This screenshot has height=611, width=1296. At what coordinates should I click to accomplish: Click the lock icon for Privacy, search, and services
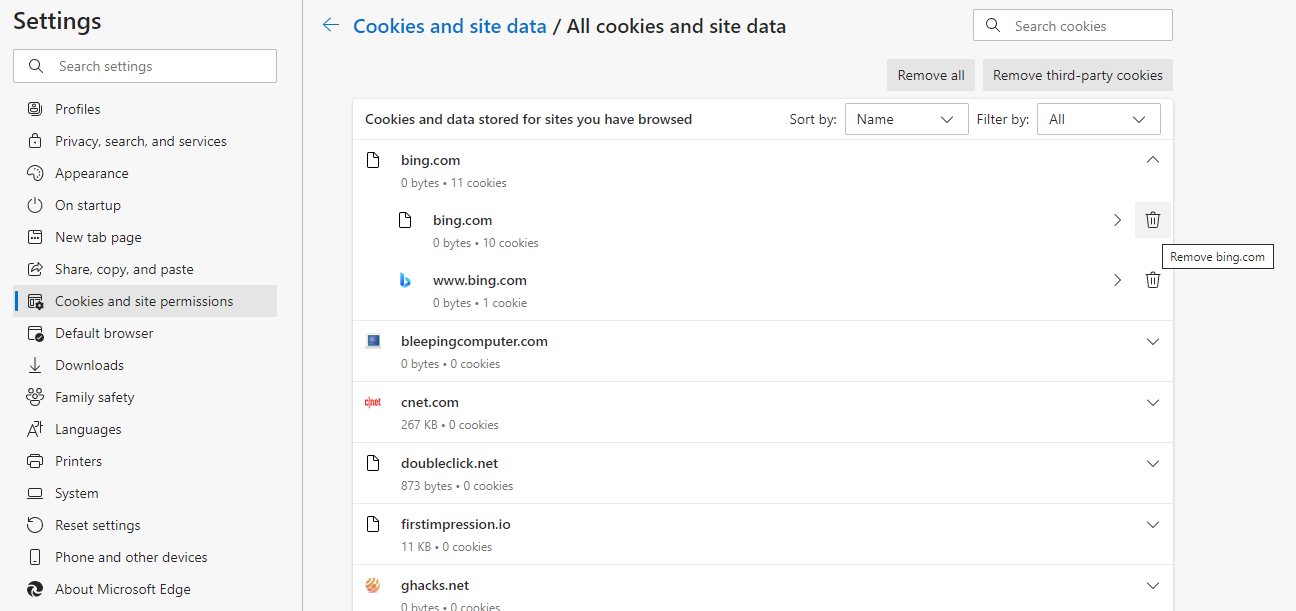35,141
